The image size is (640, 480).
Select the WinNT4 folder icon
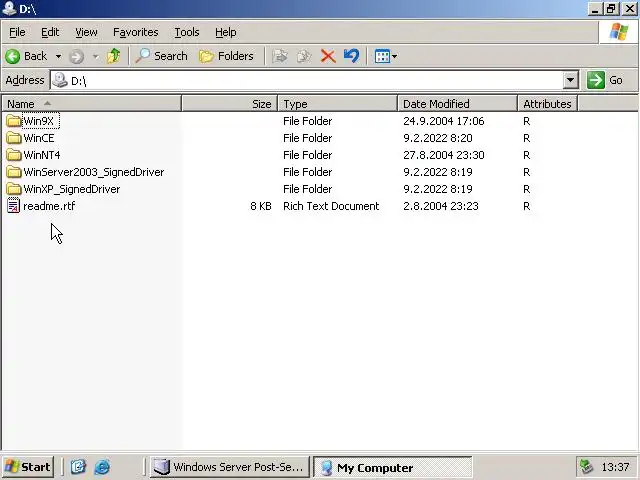click(13, 155)
